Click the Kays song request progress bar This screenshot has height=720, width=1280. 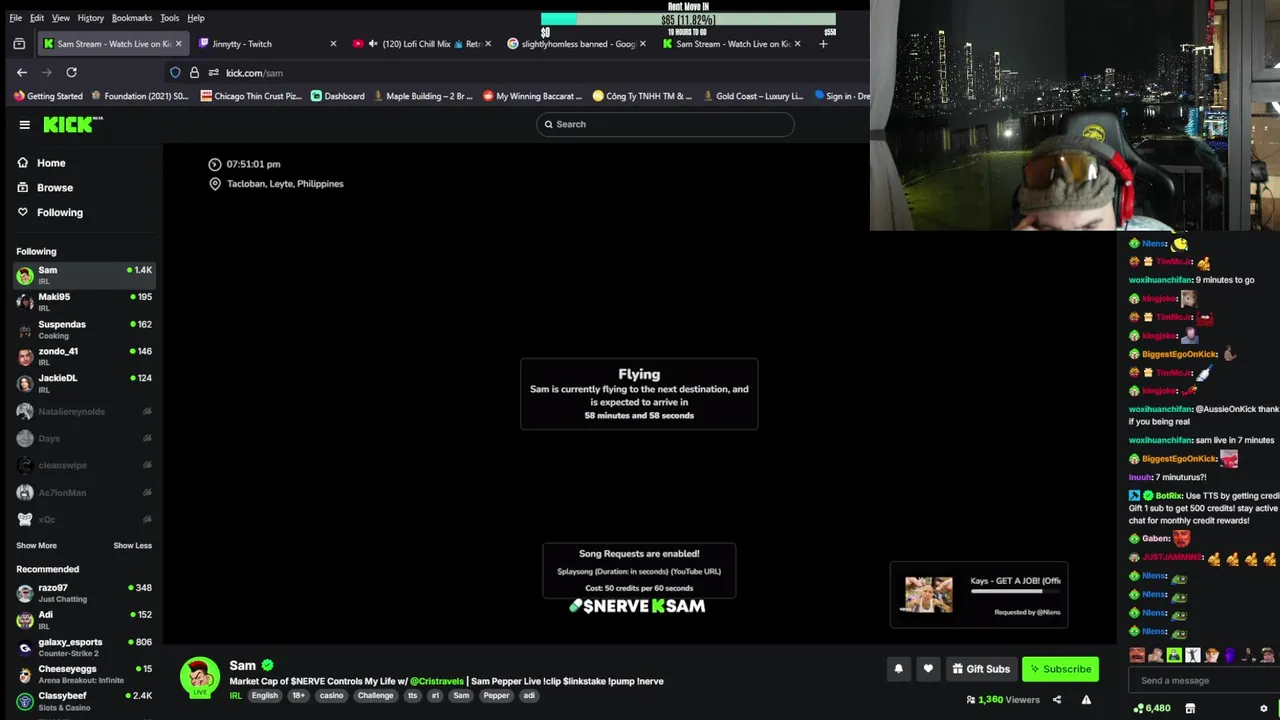click(1015, 591)
